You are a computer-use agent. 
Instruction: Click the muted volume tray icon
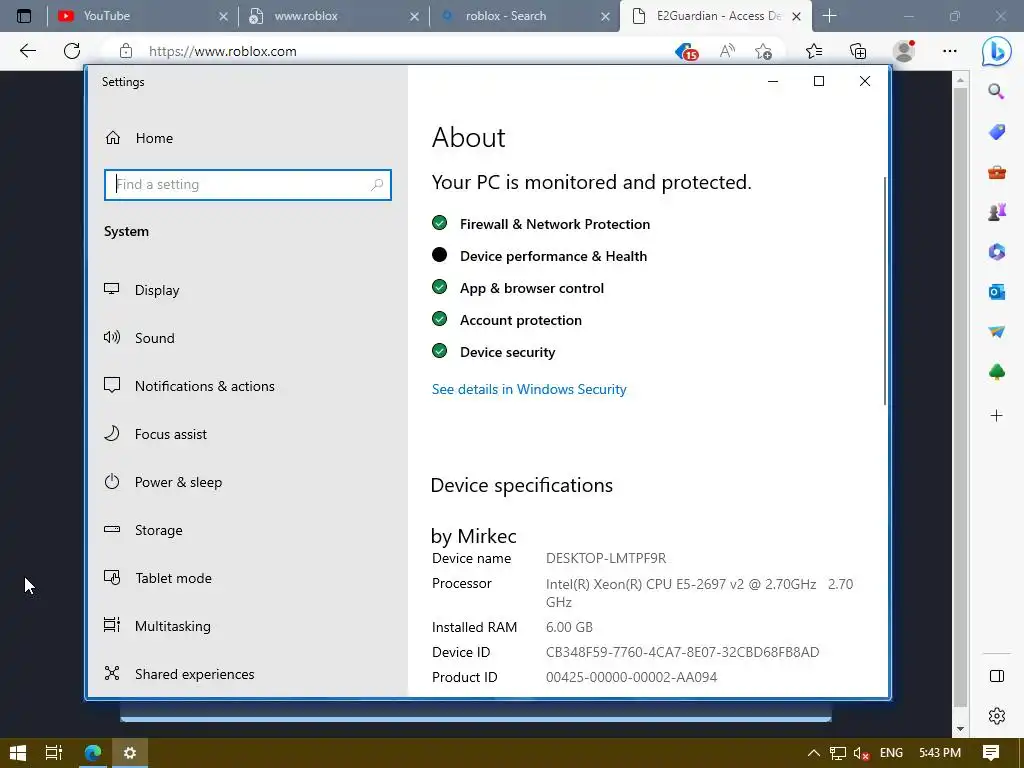click(x=861, y=754)
